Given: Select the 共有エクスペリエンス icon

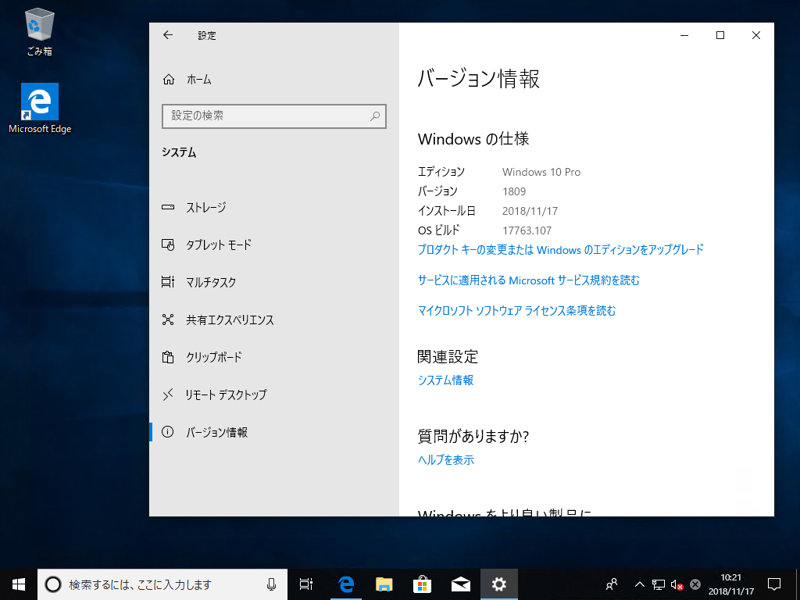Looking at the screenshot, I should click(x=168, y=319).
